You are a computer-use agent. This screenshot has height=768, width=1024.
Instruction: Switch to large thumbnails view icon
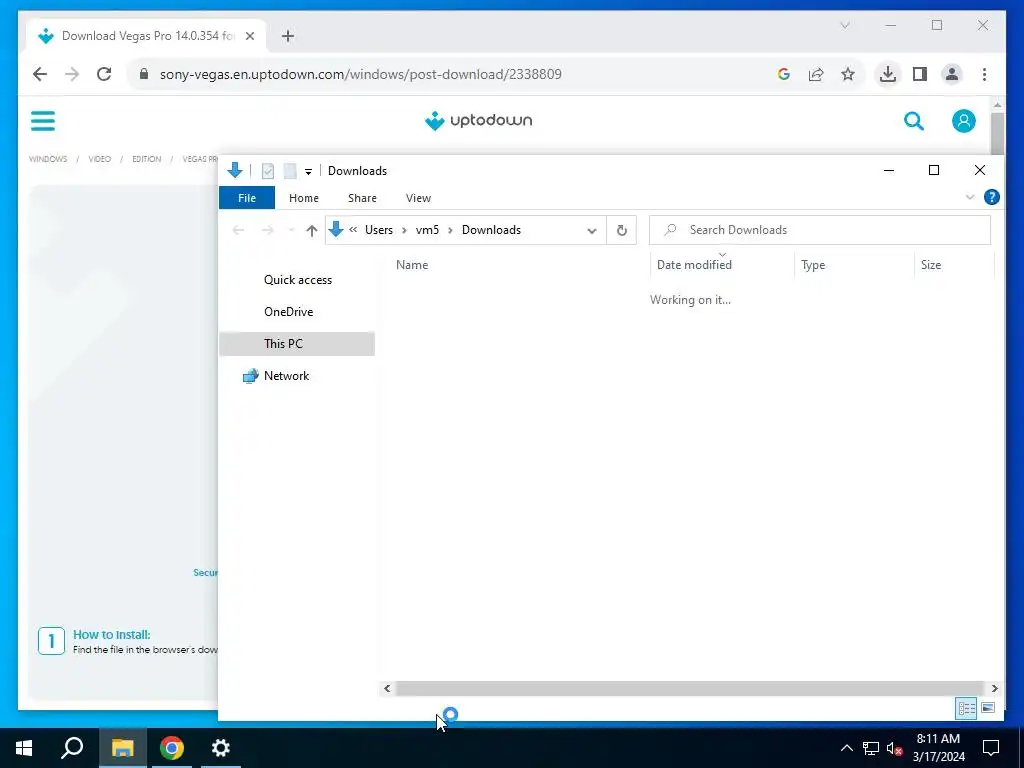point(988,708)
